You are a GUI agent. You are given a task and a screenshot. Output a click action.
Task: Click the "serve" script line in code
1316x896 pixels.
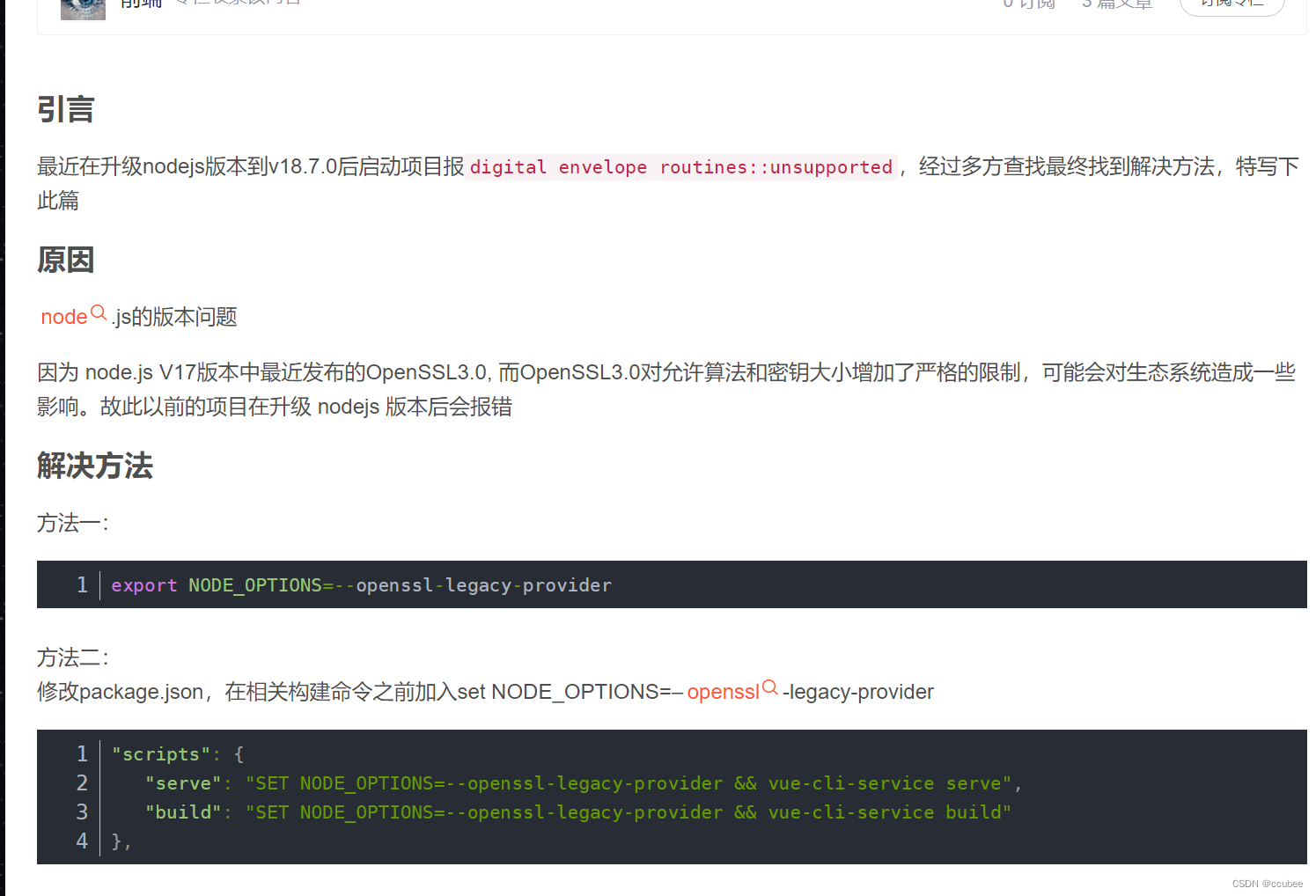click(583, 783)
